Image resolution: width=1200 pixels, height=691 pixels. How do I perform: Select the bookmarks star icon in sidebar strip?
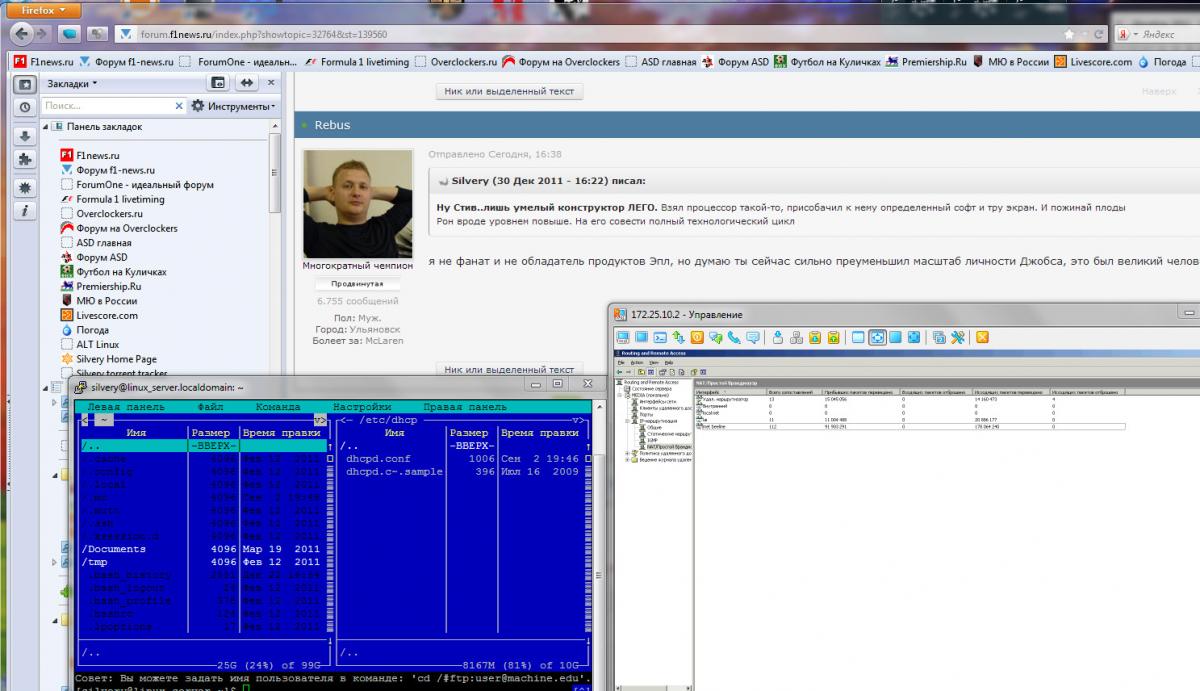pyautogui.click(x=25, y=84)
